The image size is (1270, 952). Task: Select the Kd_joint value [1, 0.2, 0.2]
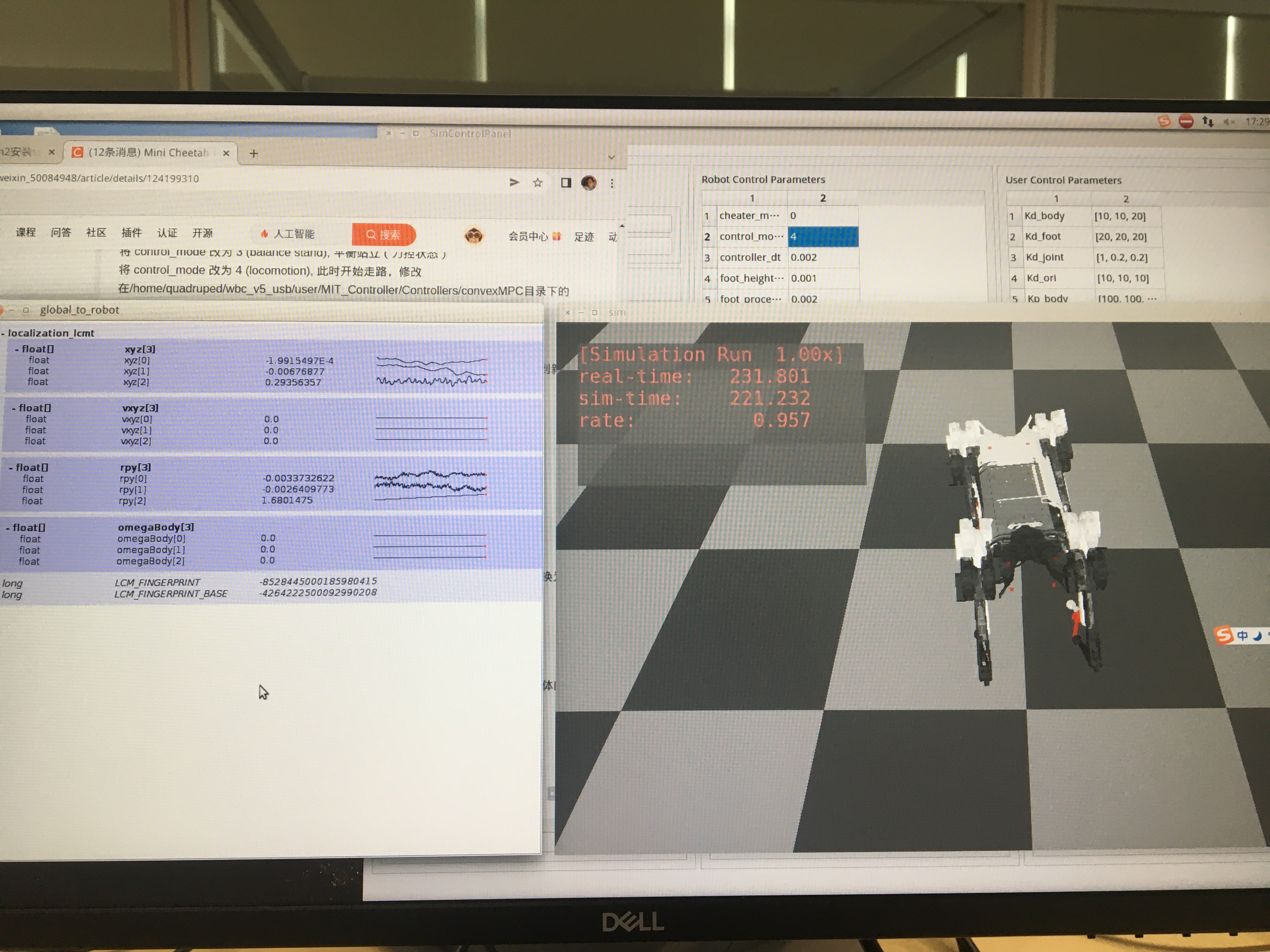(1128, 258)
